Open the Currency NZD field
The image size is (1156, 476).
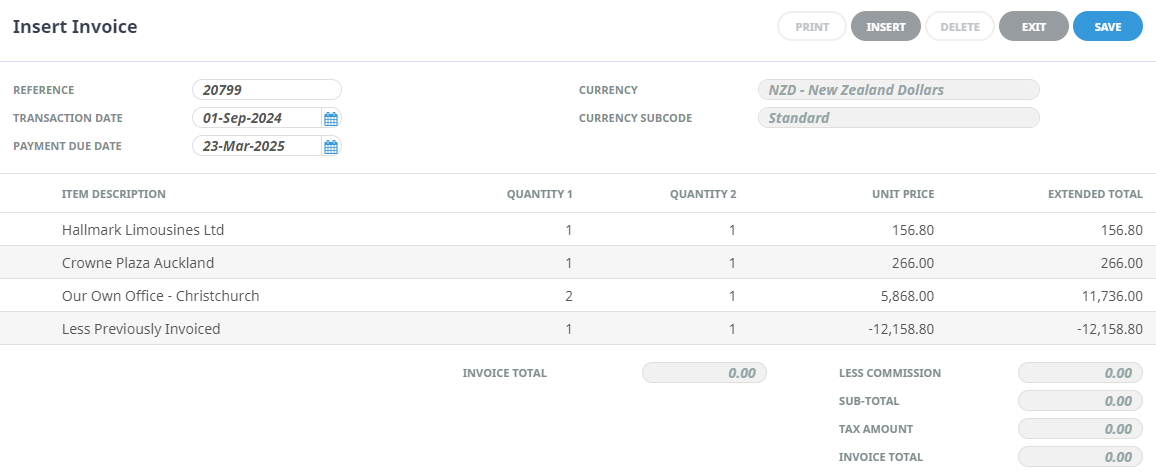898,90
